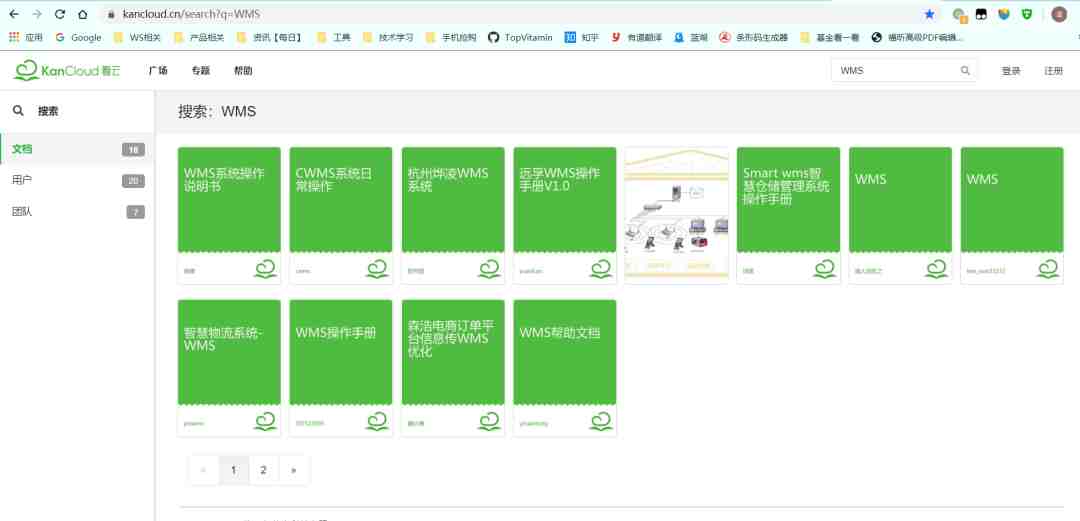
Task: Expand the 产品相关 bookmark folder
Action: [x=199, y=37]
